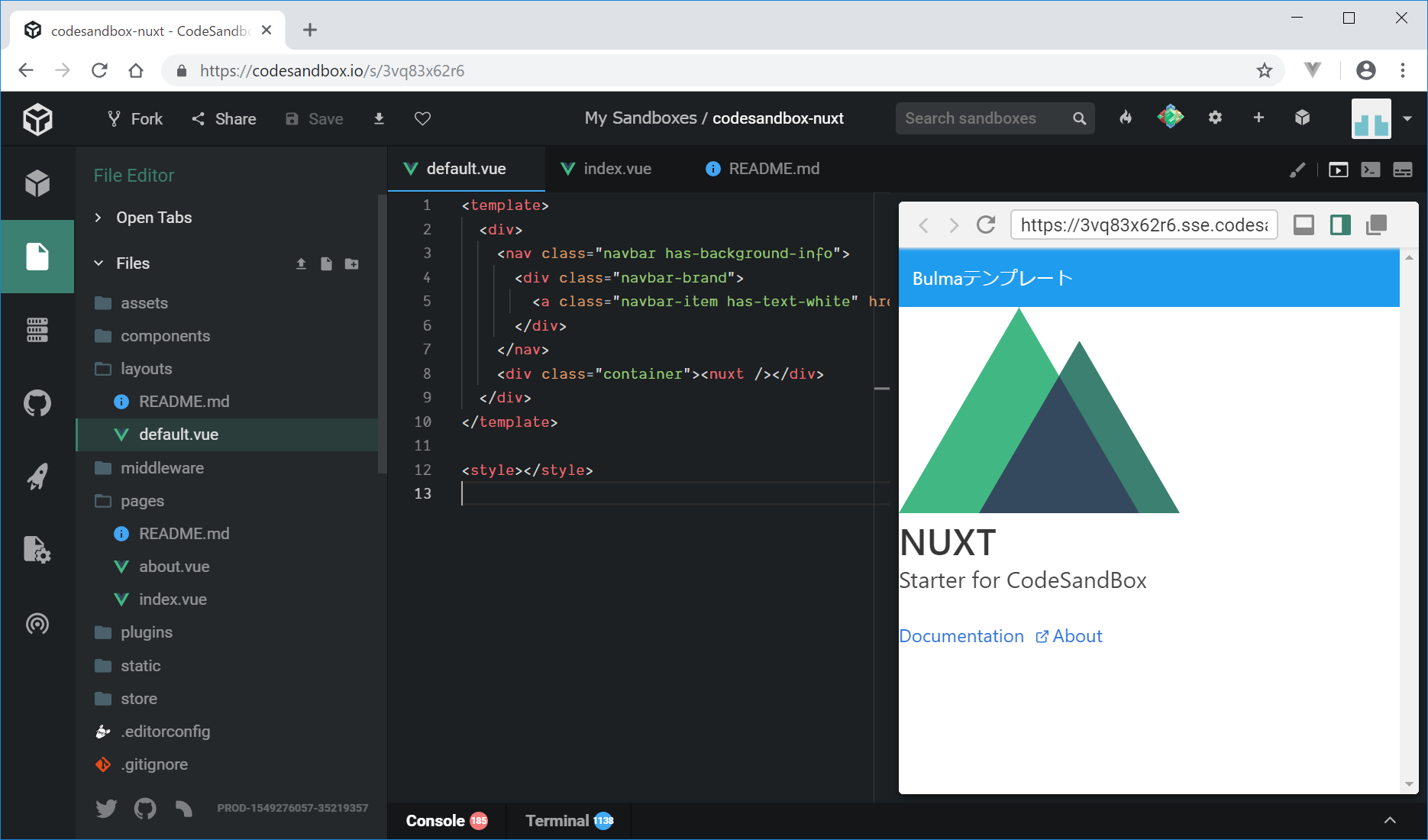Click new file icon in Files header
1428x840 pixels.
[326, 263]
